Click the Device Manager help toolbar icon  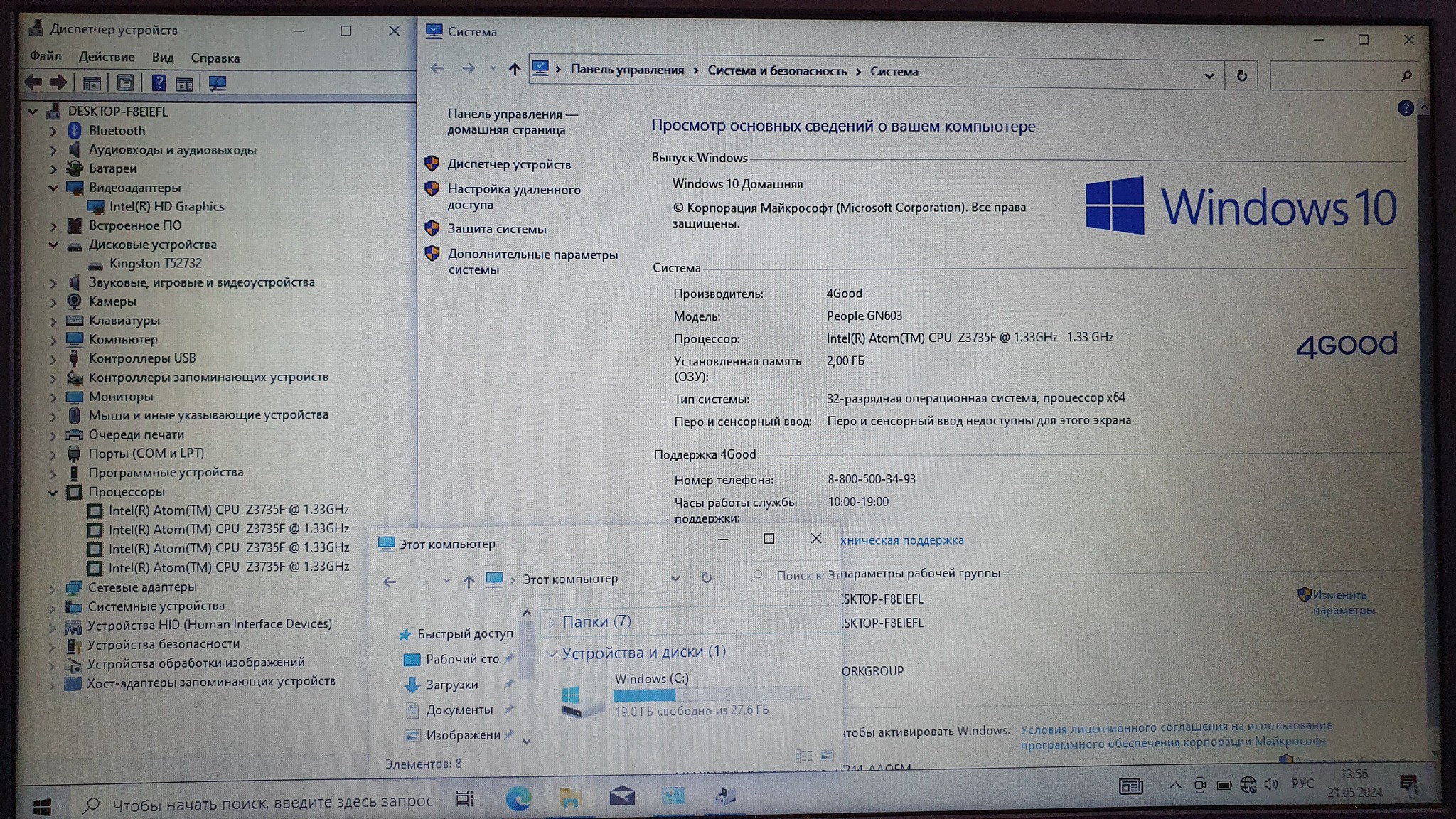point(159,83)
